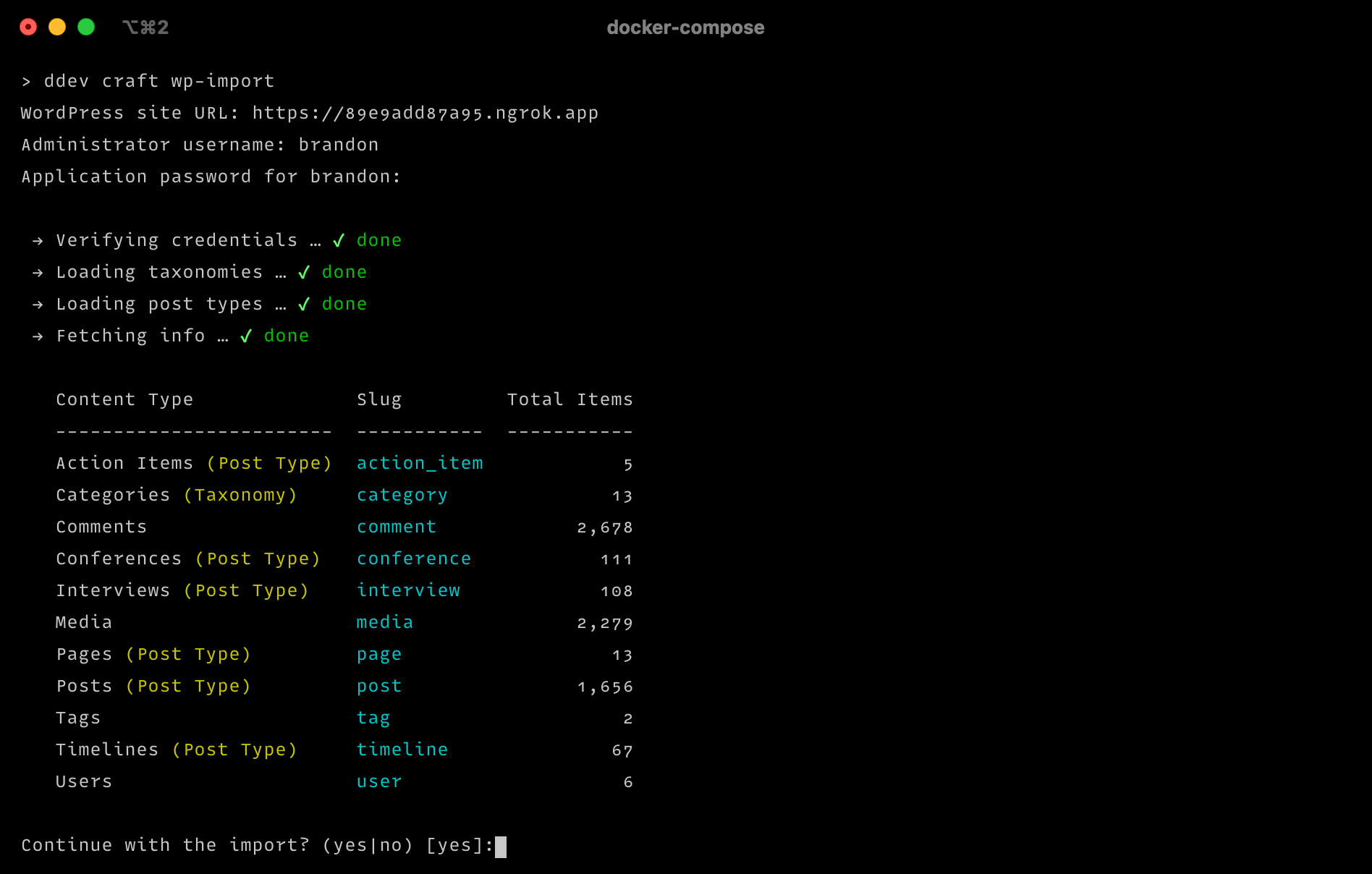1372x874 pixels.
Task: Click the 'Fetching info' status line
Action: click(x=171, y=336)
